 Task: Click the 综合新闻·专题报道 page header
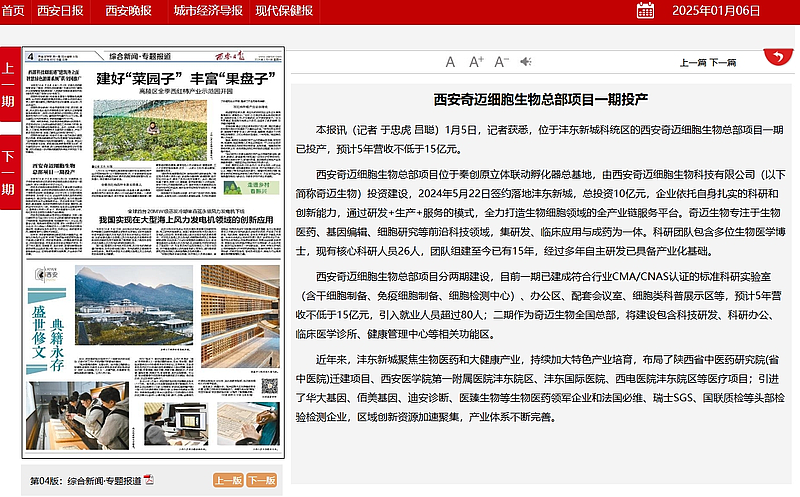point(140,56)
